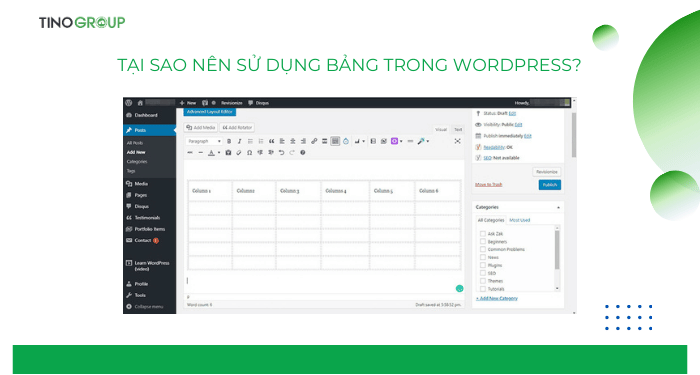
Task: Align text left
Action: click(282, 142)
